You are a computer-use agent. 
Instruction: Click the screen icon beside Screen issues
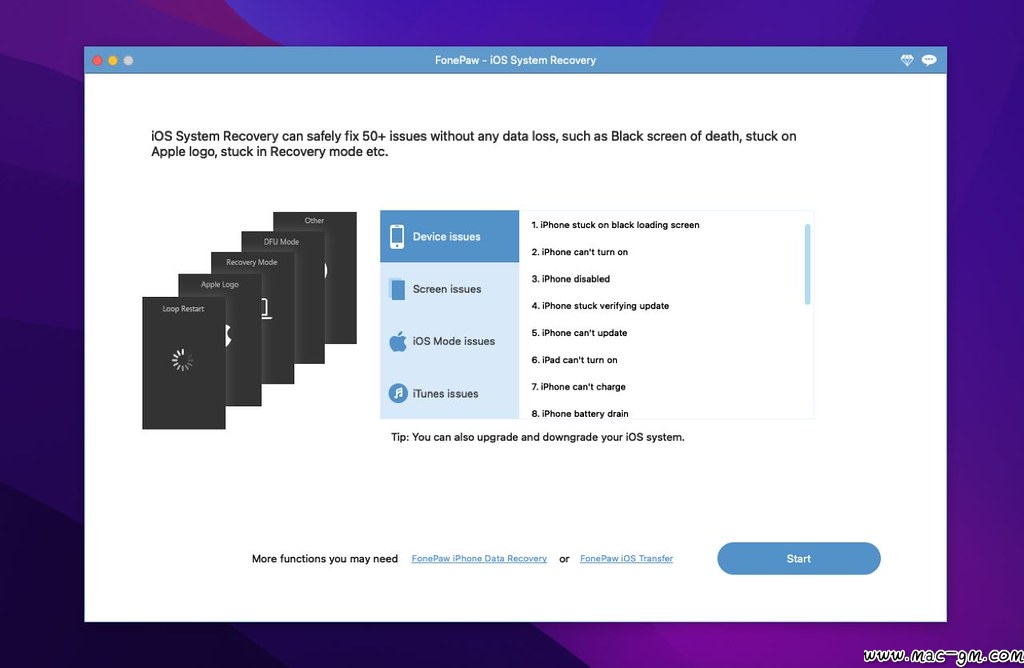coord(397,289)
